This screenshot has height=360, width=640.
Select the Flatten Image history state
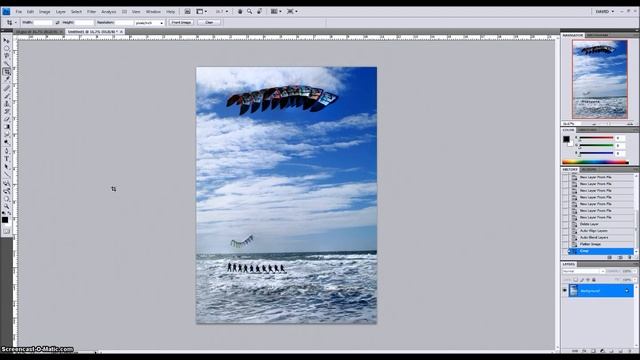click(x=601, y=244)
